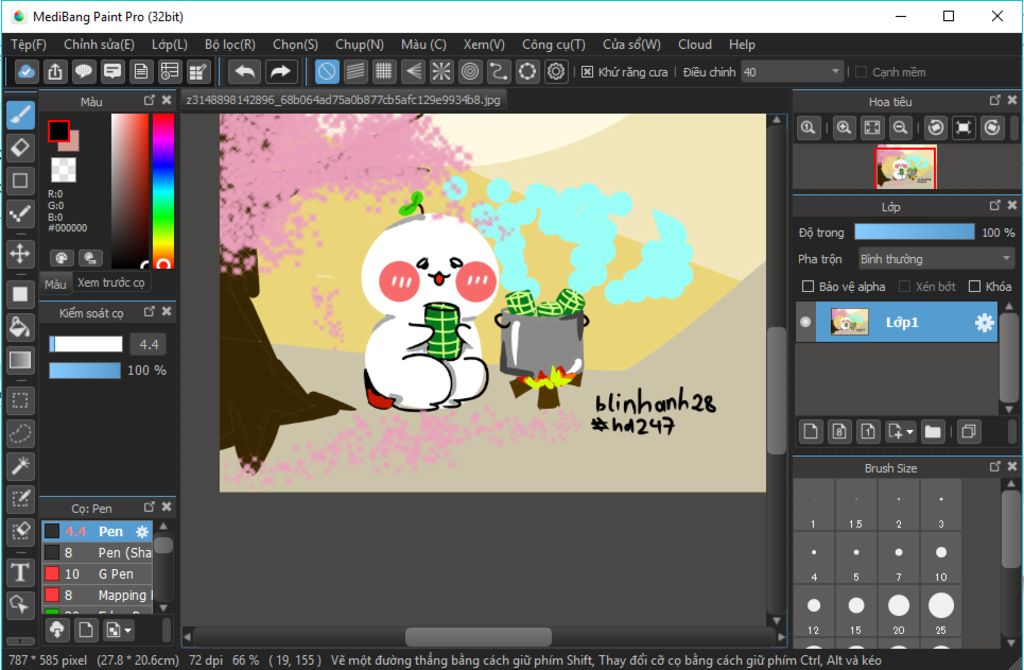This screenshot has width=1024, height=670.
Task: Select the Eraser tool in left toolbar
Action: click(20, 148)
